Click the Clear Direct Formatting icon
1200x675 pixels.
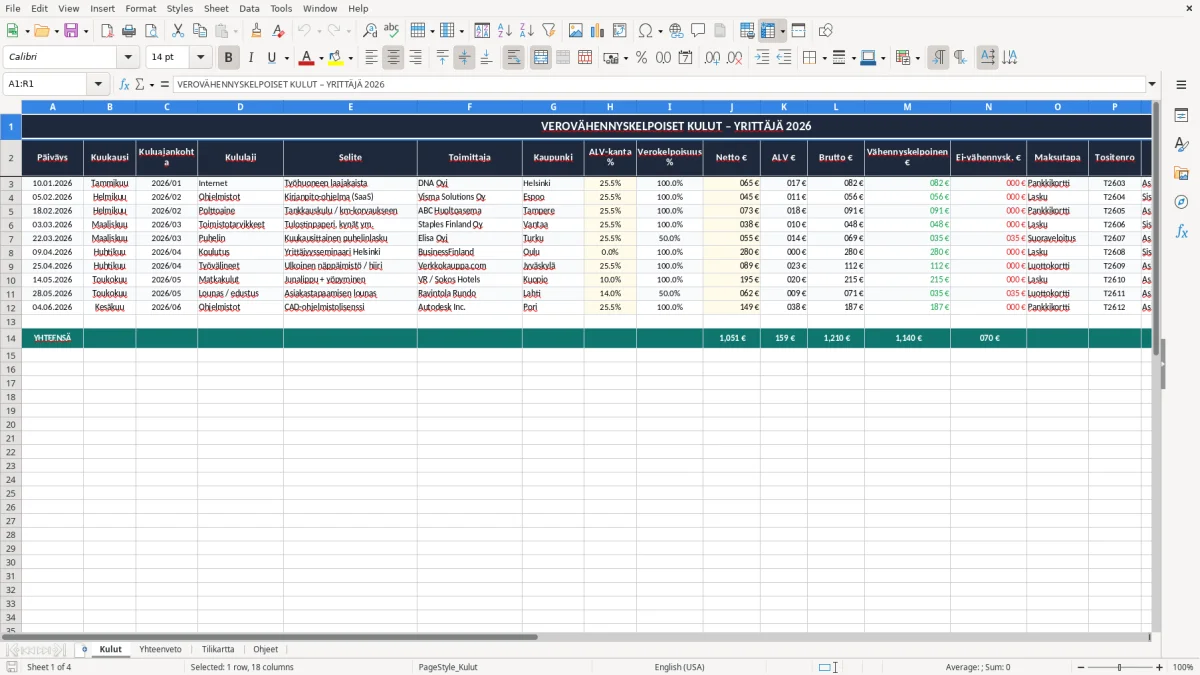(279, 31)
